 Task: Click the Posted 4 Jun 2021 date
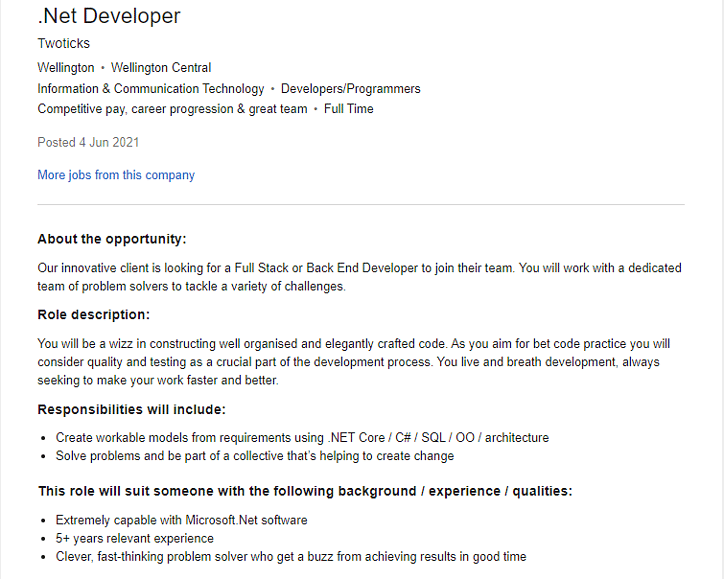click(x=88, y=142)
